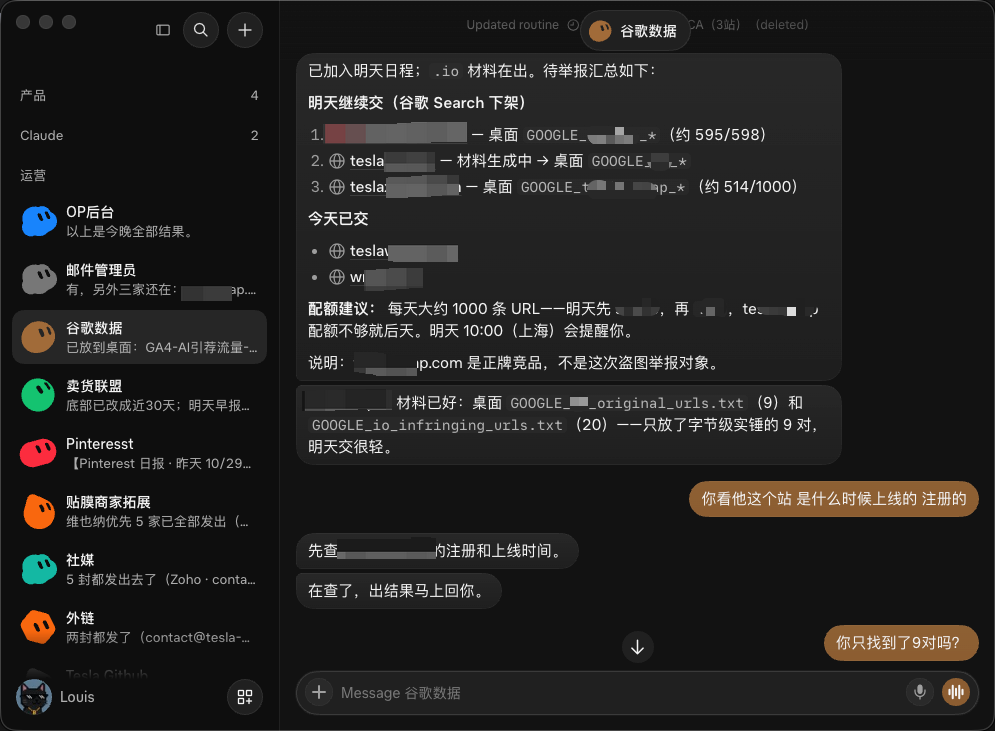
Task: Click the green 卖货联盟 avatar icon
Action: coord(39,395)
